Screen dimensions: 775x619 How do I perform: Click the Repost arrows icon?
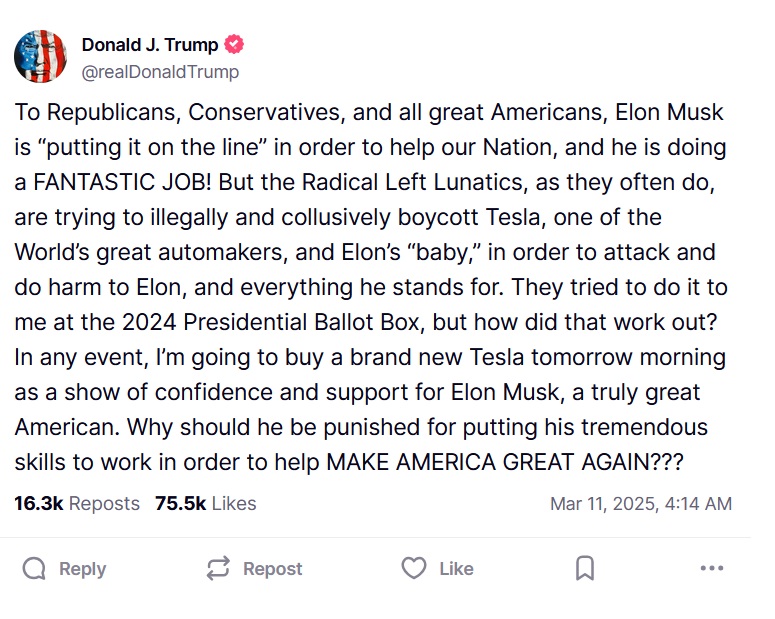pyautogui.click(x=218, y=569)
